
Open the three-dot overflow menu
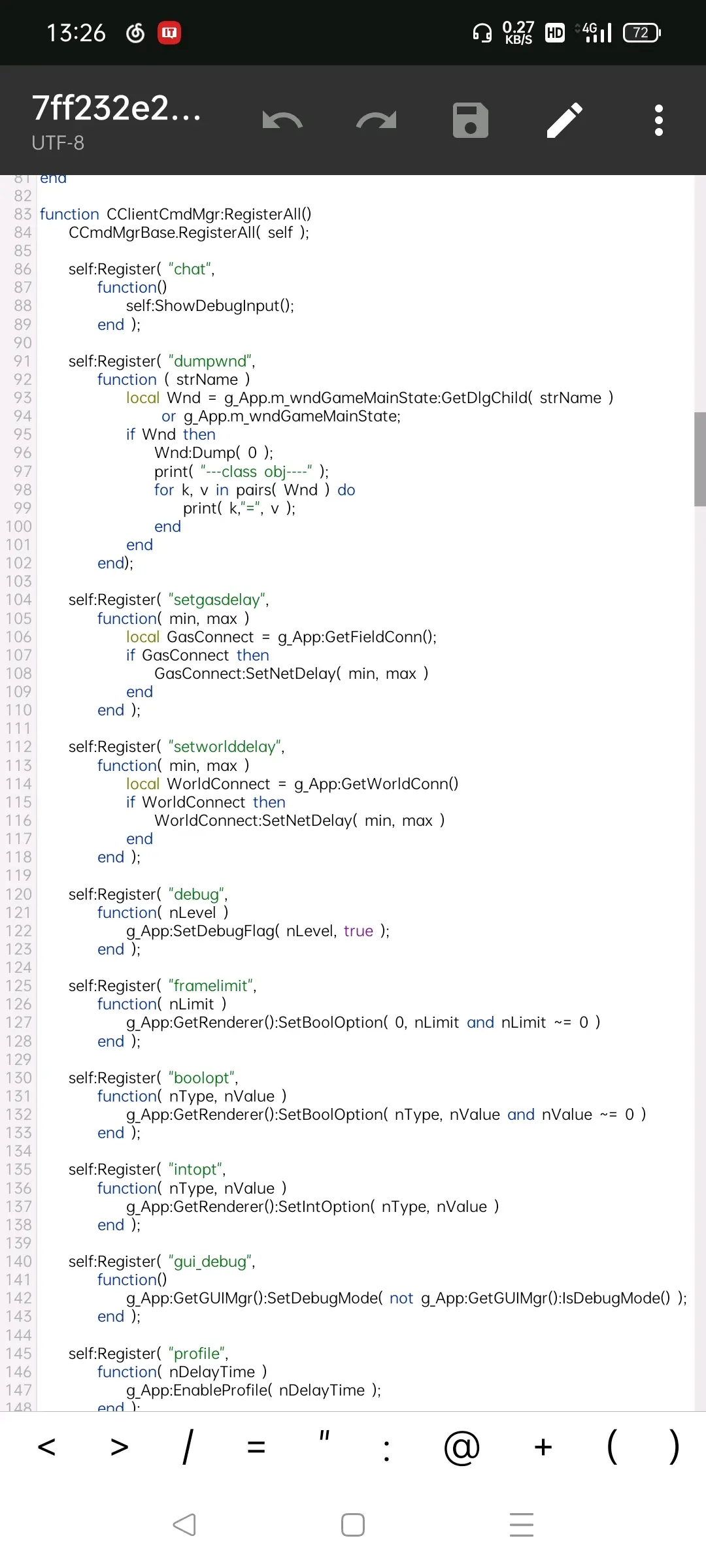659,120
